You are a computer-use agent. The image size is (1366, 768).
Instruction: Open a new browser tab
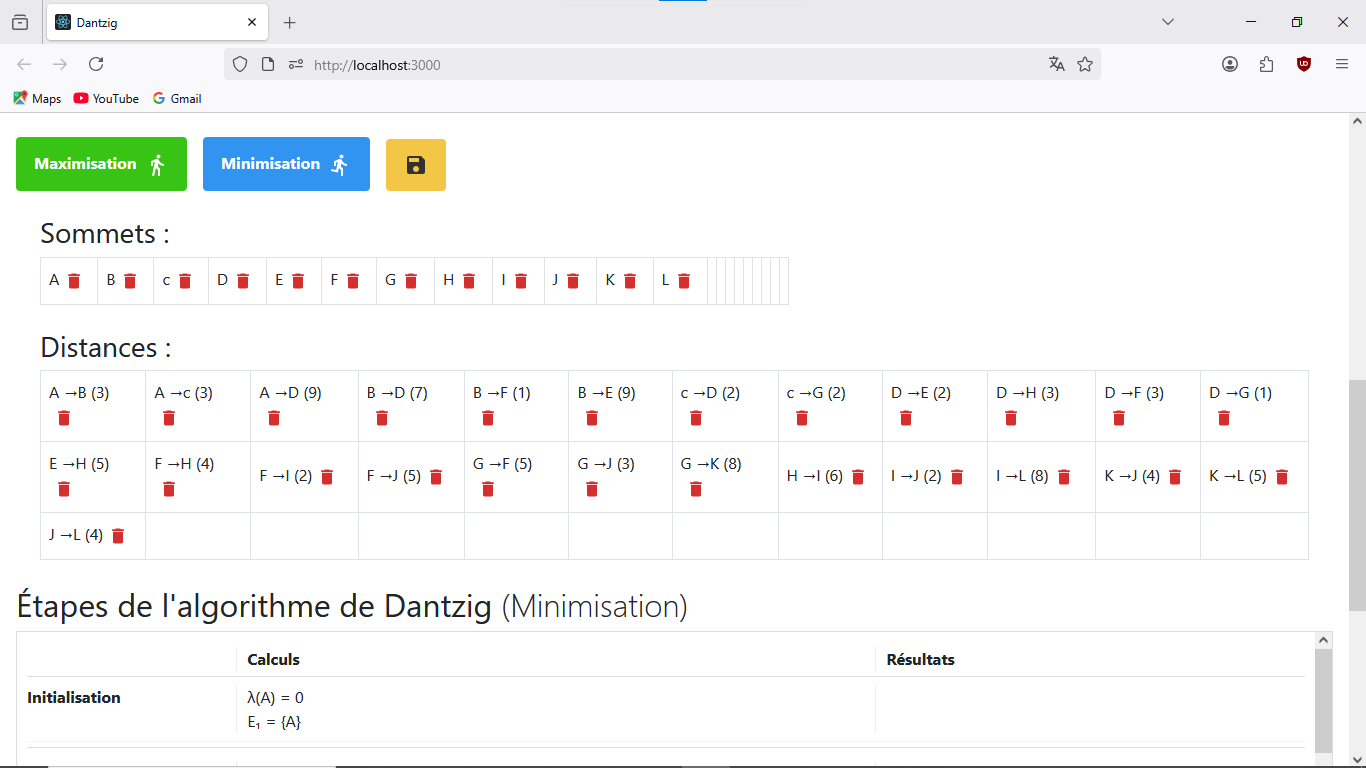pyautogui.click(x=290, y=22)
